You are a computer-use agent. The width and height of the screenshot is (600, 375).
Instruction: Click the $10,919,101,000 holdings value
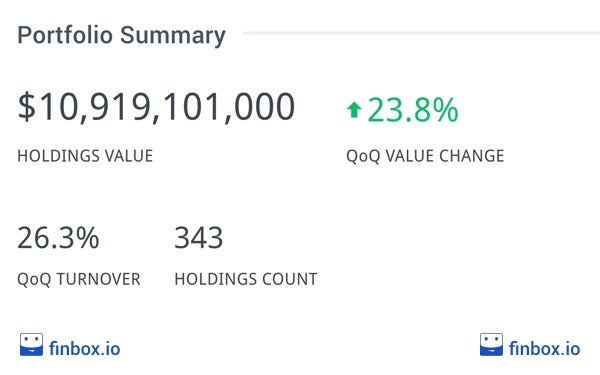156,107
